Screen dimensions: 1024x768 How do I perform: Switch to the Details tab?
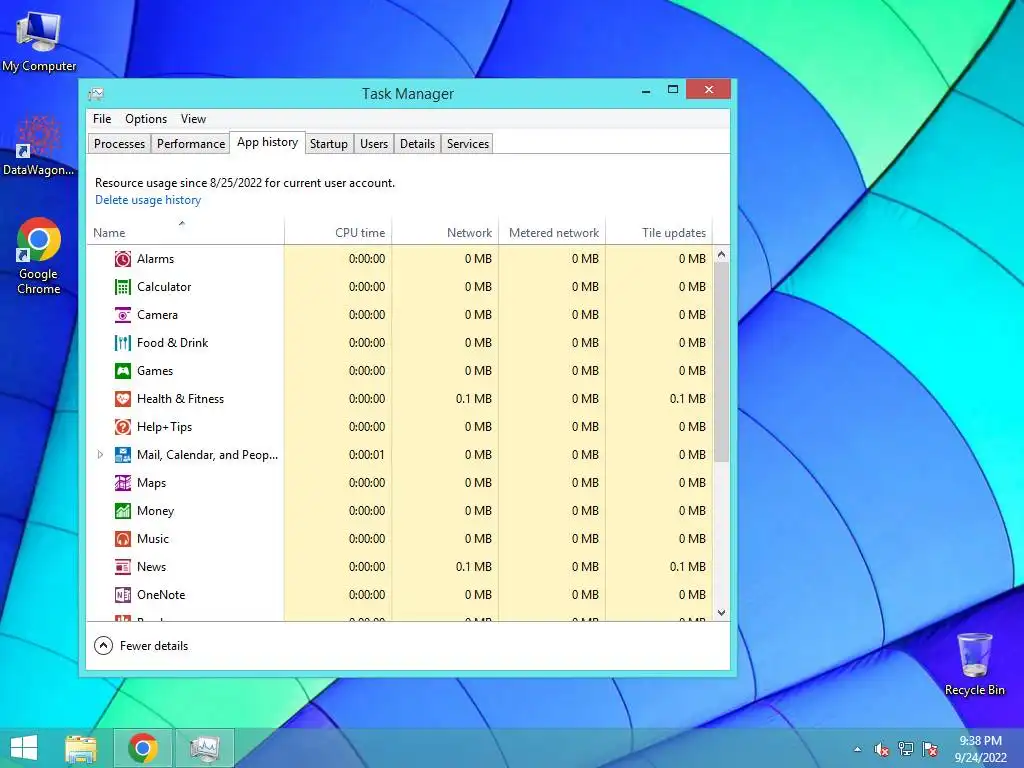[x=417, y=144]
